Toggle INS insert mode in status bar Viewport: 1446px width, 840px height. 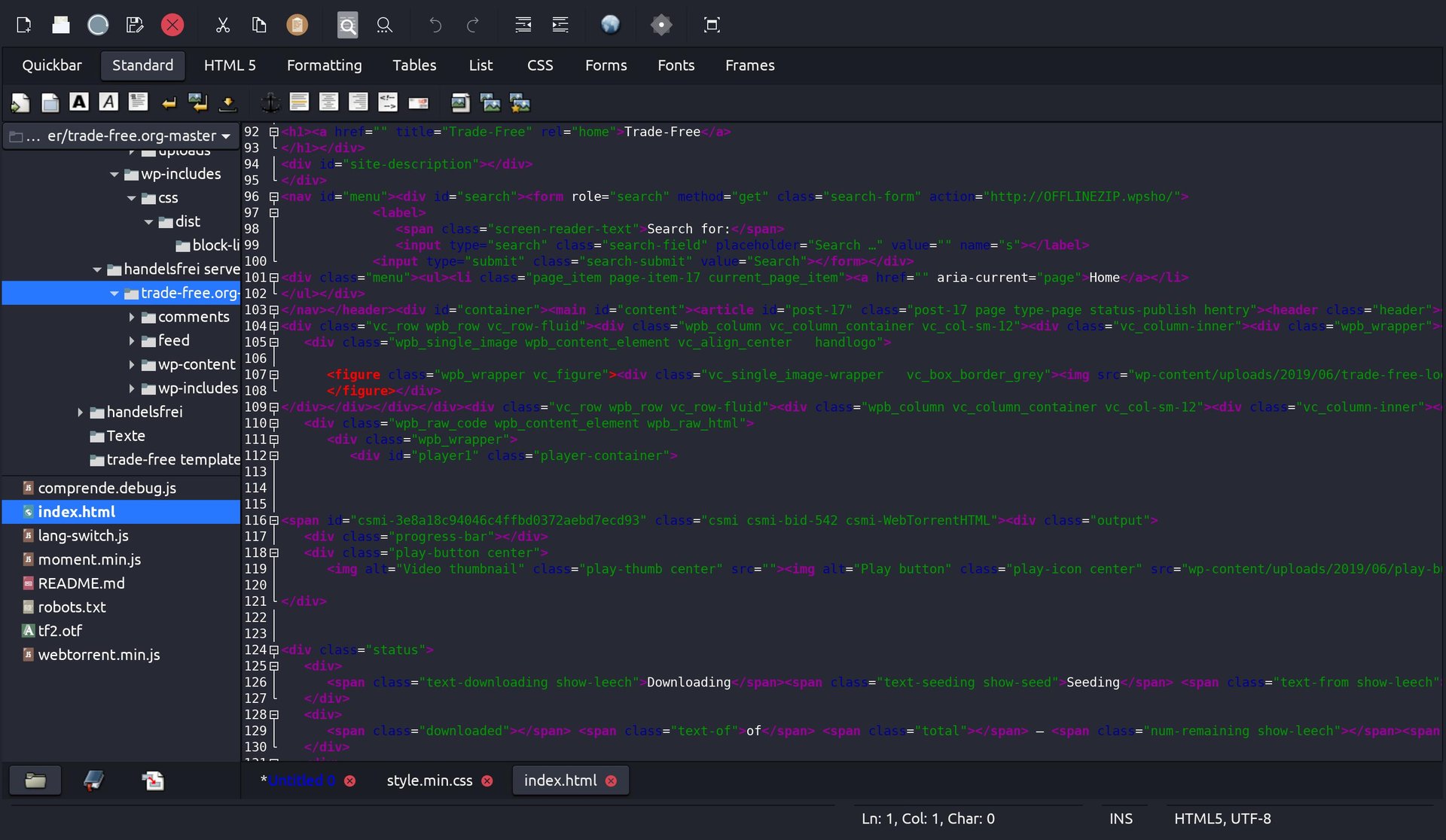1120,818
